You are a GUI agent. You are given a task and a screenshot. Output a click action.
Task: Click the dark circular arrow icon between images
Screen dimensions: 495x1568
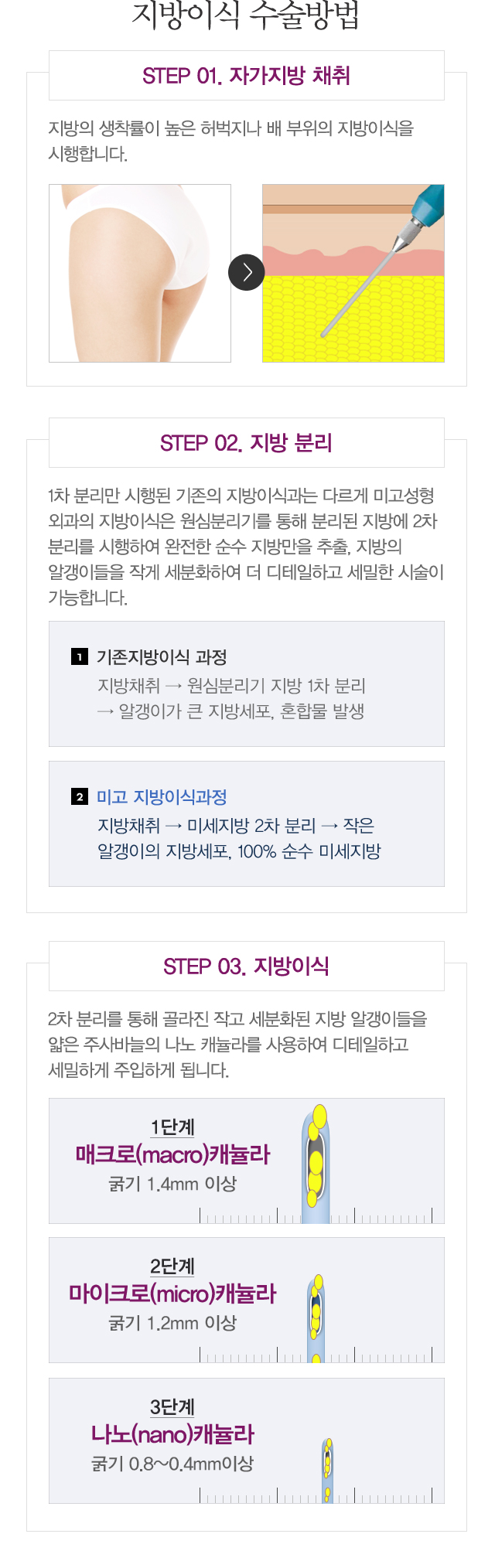tap(247, 272)
